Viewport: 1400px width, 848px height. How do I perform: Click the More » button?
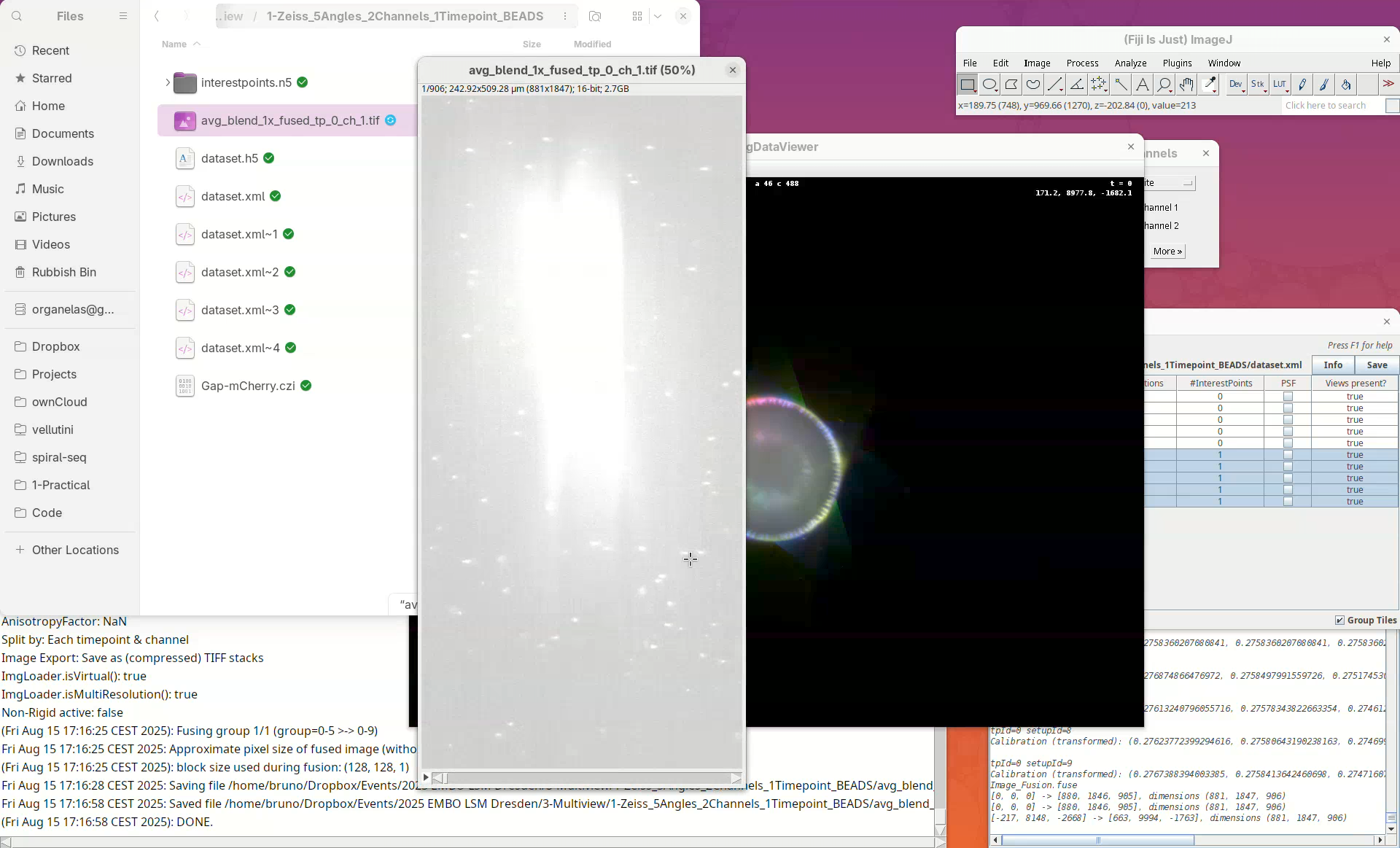[1167, 252]
